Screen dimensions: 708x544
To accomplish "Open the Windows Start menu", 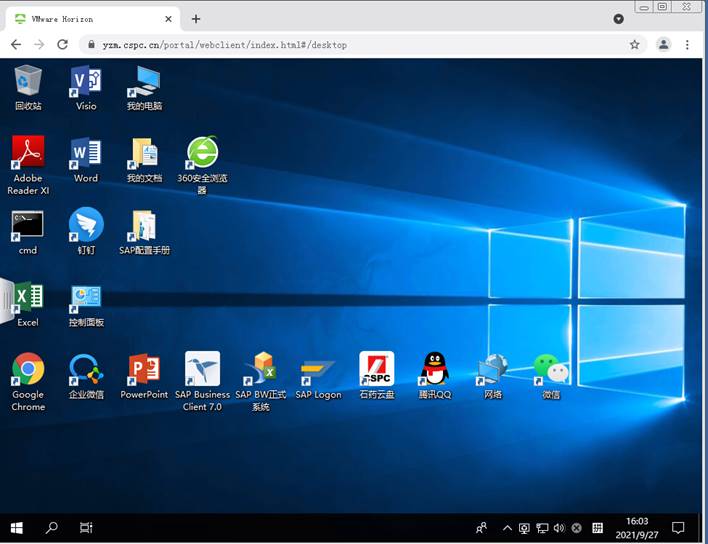I will click(x=17, y=528).
